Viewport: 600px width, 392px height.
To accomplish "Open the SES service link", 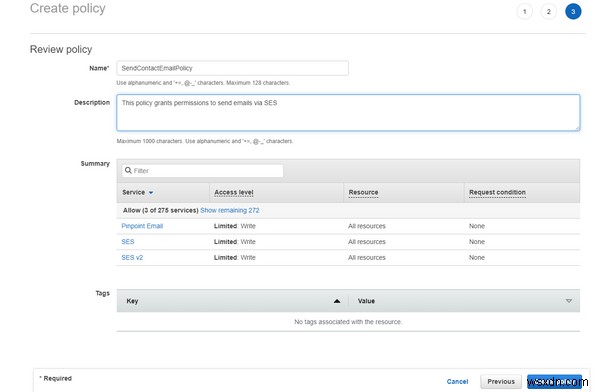I will click(127, 242).
